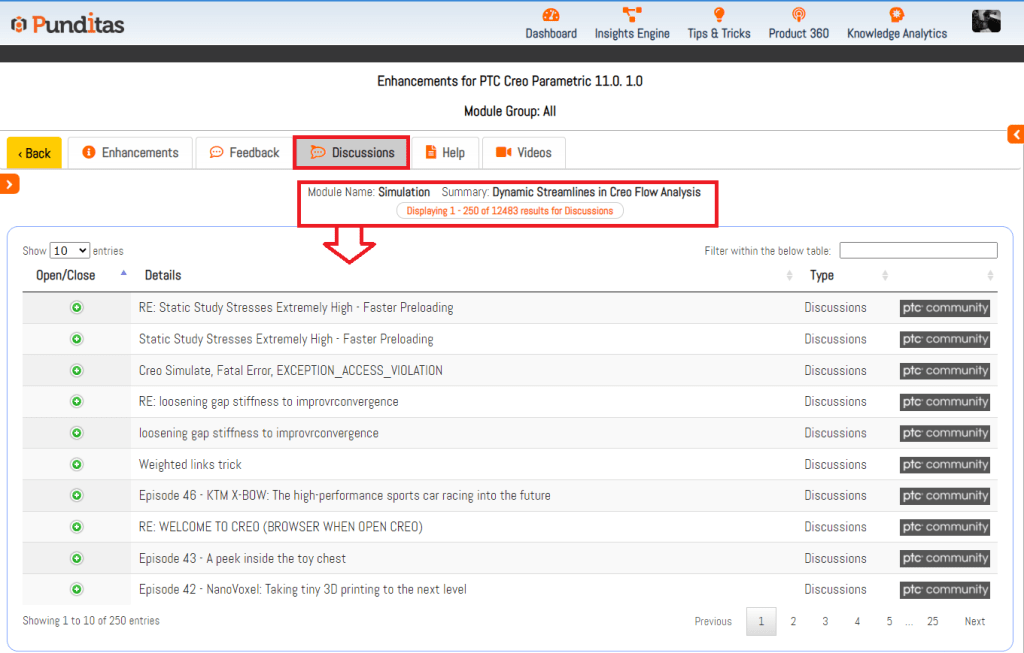This screenshot has height=653, width=1024.
Task: Expand the 'Creo Simulate, Fatal Error' row
Action: coord(77,371)
